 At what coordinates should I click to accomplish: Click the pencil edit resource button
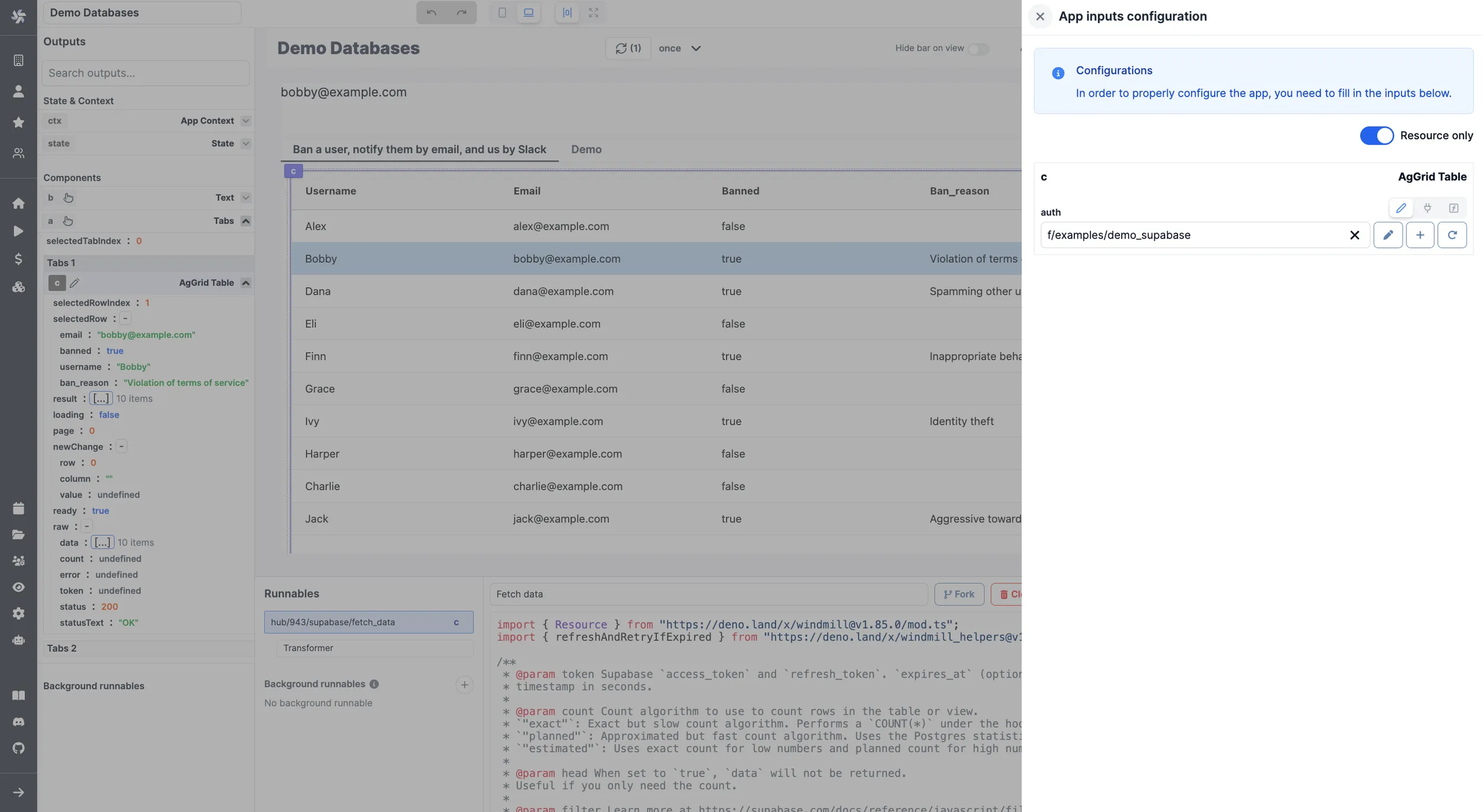(1387, 235)
